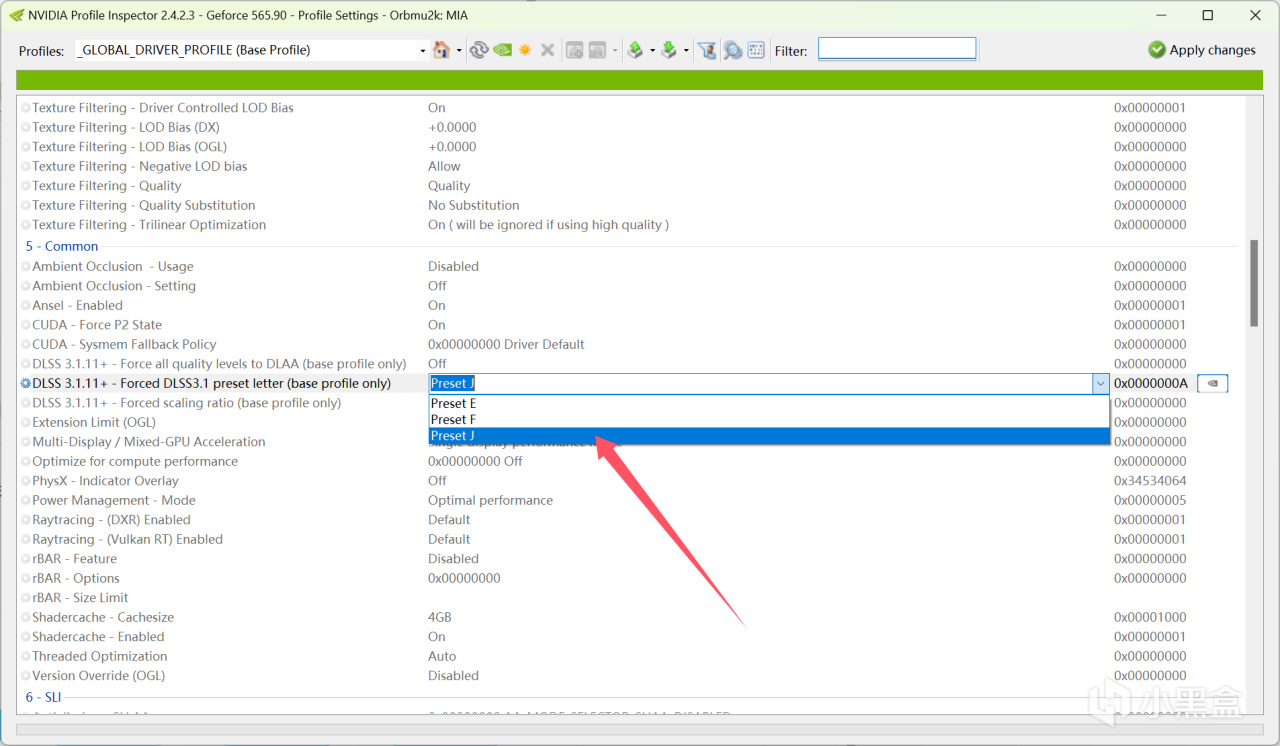Select the rBAR - Feature row
1280x746 pixels.
coord(75,558)
